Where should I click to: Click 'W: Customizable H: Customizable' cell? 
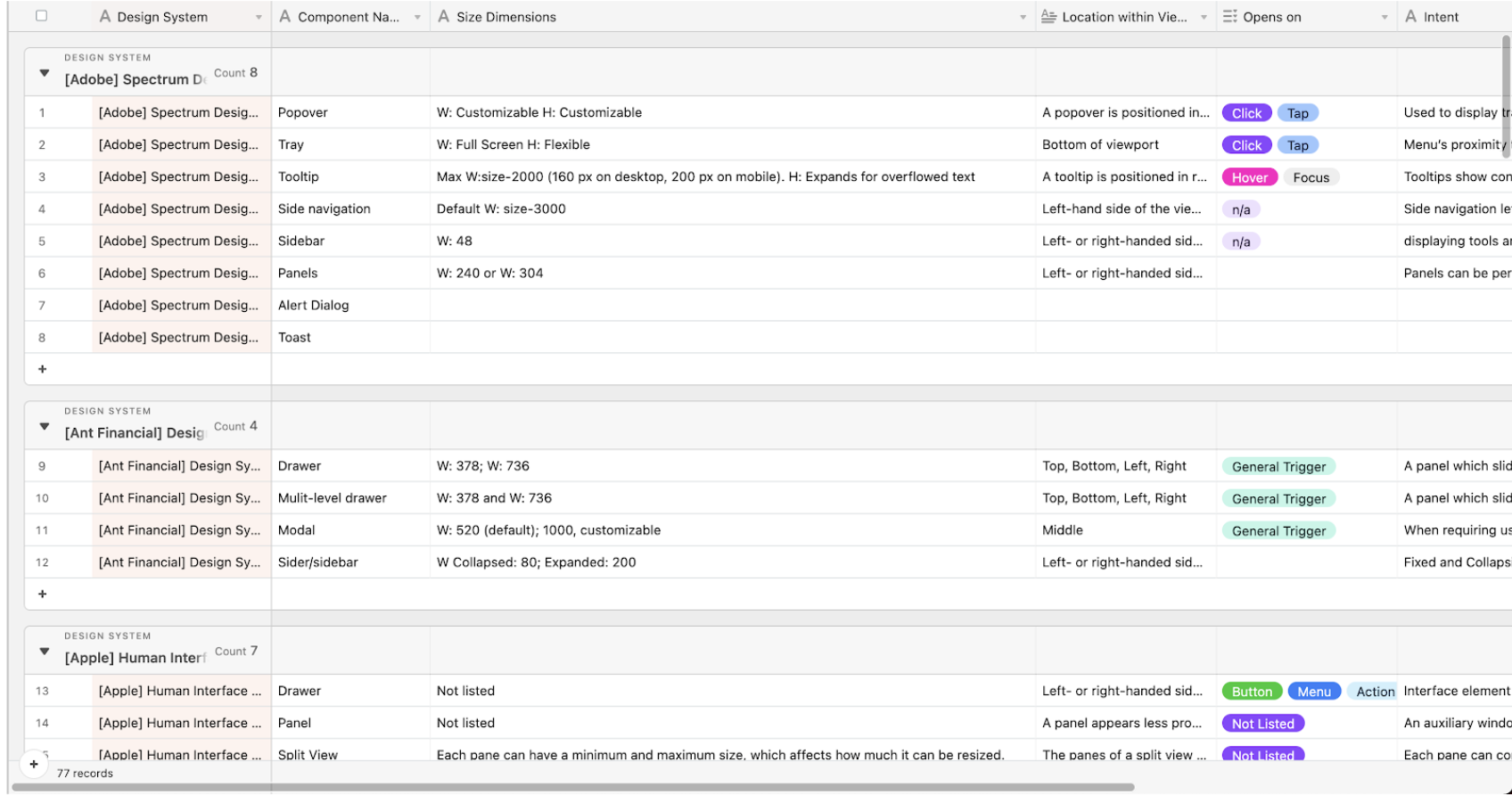click(x=733, y=112)
